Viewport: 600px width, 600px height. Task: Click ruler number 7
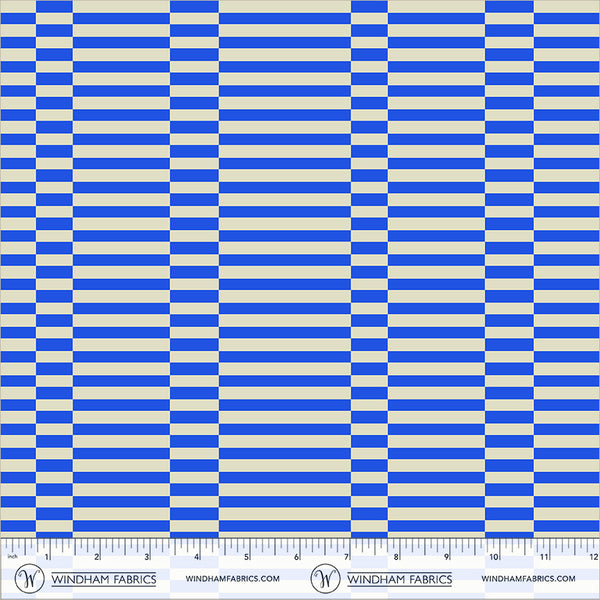pos(346,557)
